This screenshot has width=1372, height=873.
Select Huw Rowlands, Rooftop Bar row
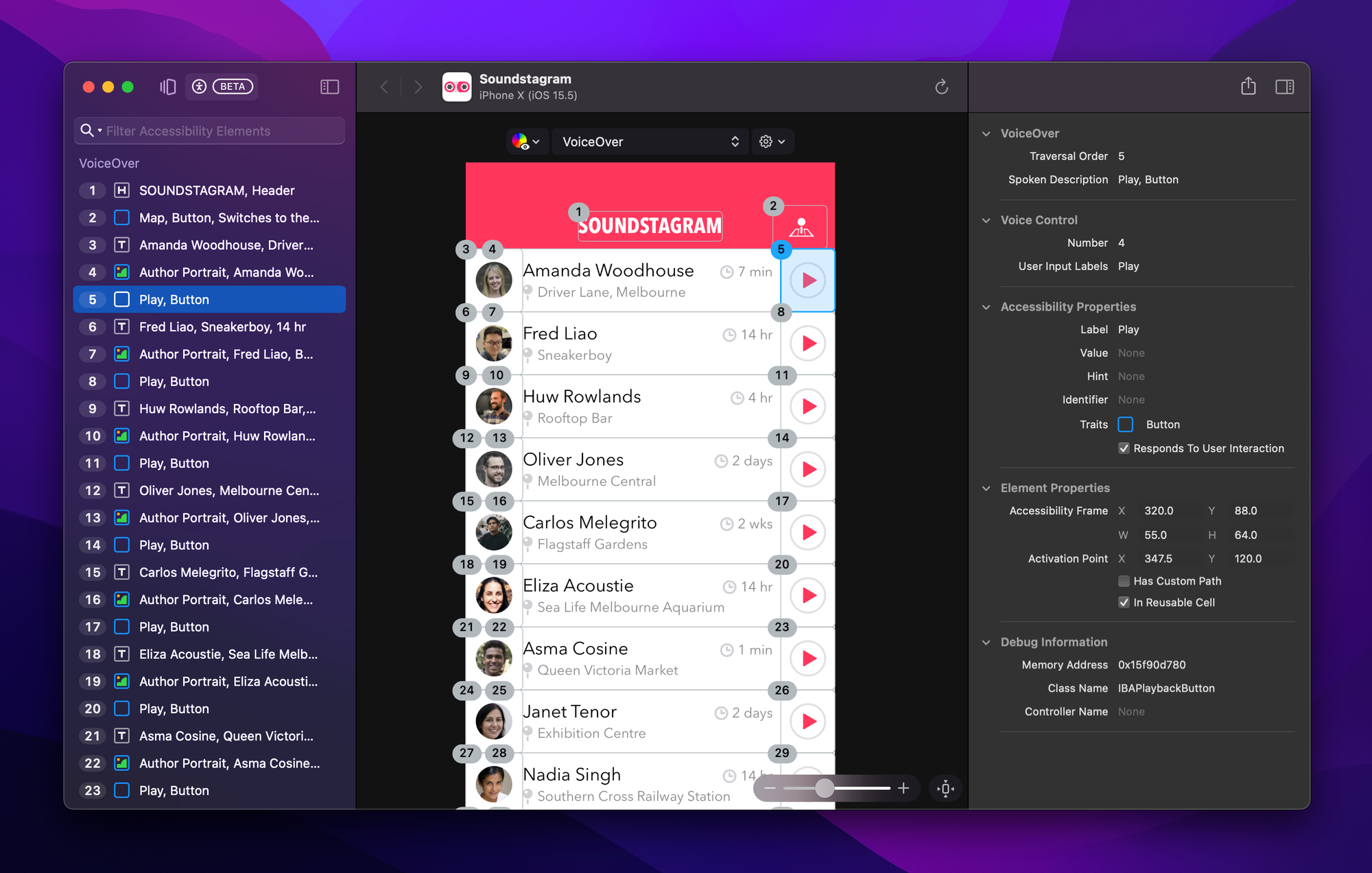(x=209, y=409)
